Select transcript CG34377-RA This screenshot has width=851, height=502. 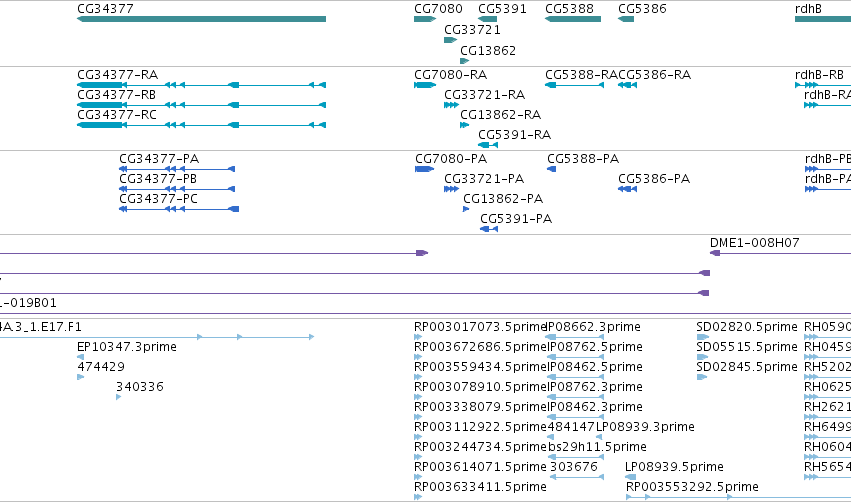201,85
